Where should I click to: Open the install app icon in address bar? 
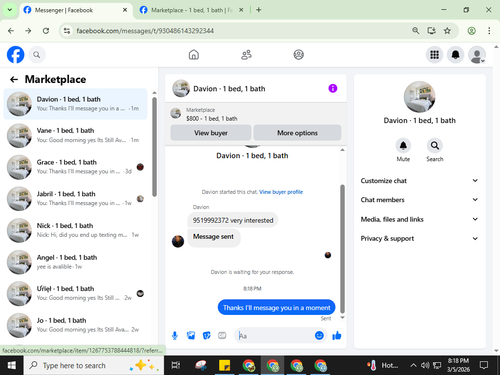pyautogui.click(x=431, y=31)
